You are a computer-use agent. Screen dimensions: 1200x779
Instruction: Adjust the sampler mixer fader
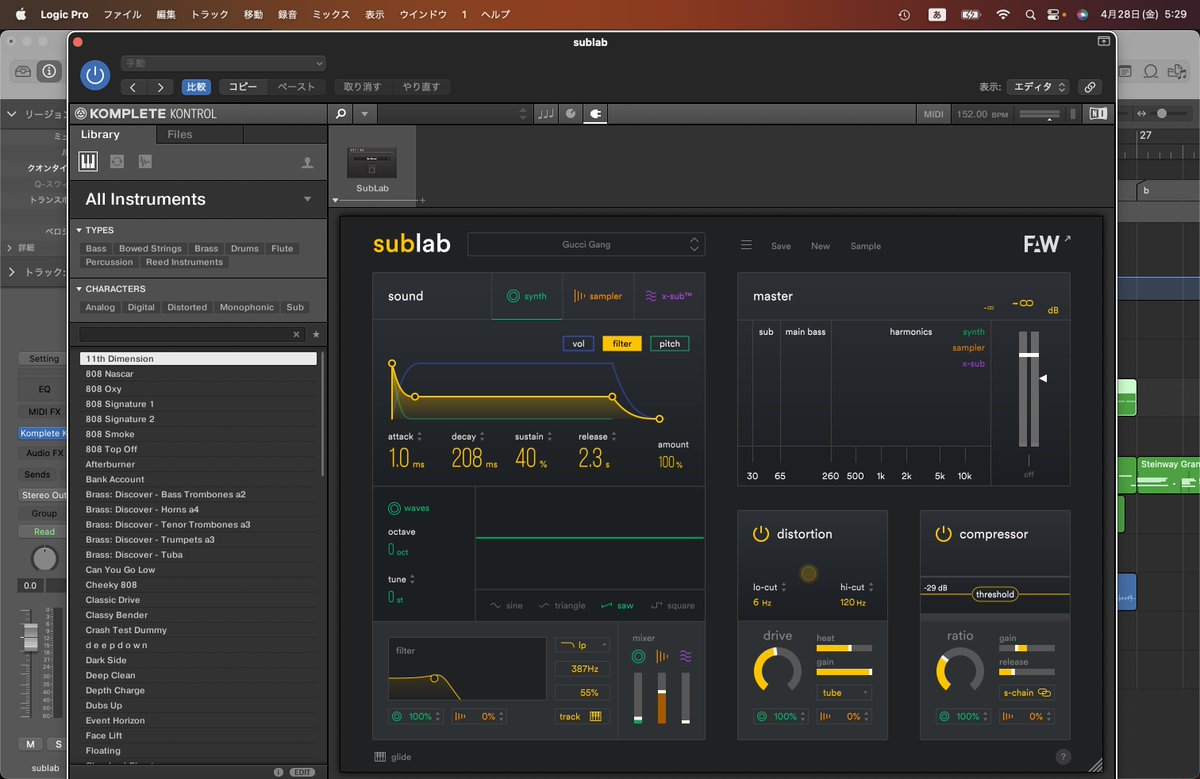click(x=661, y=697)
